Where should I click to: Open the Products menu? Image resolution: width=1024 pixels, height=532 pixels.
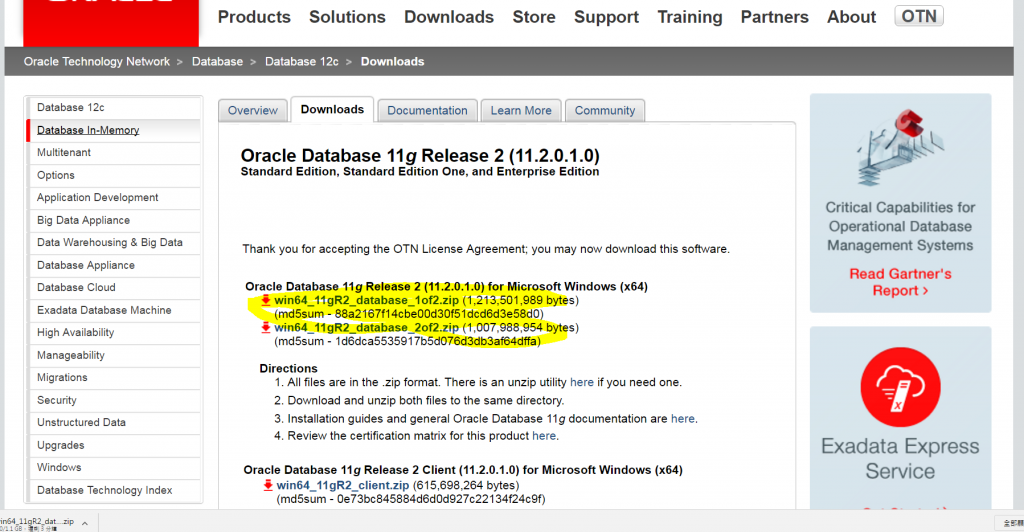254,17
